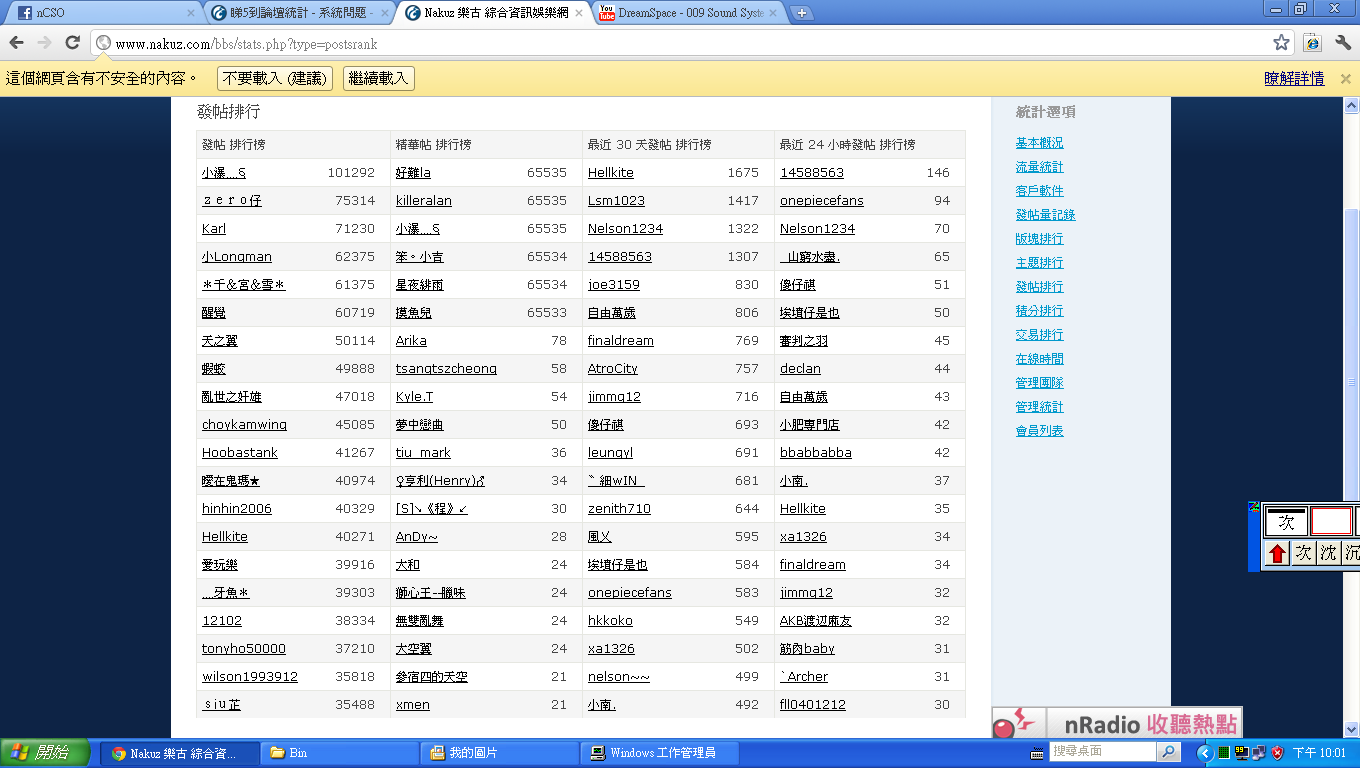Dismiss the insecure content warning bar
Viewport: 1360px width, 768px height.
click(x=1345, y=79)
